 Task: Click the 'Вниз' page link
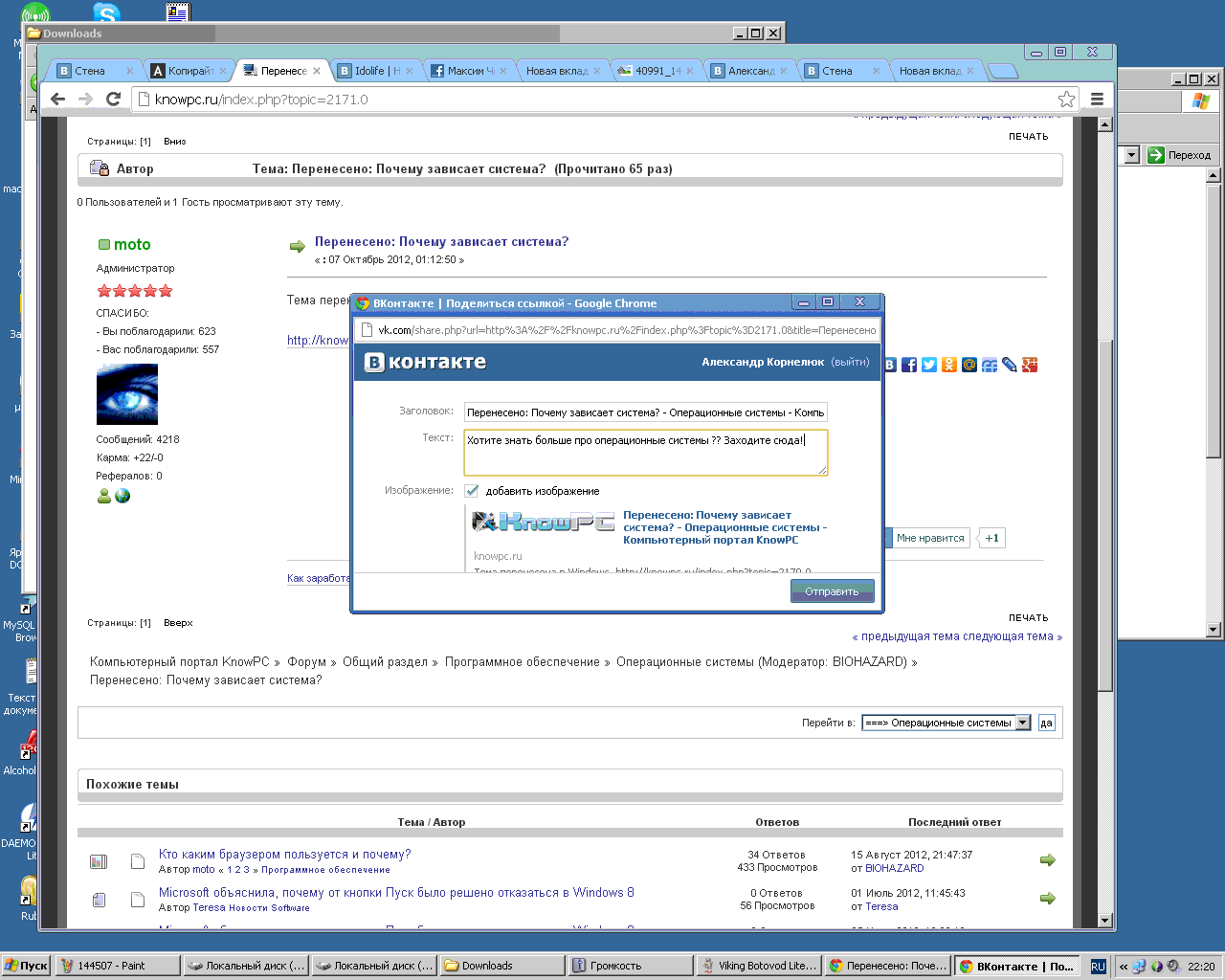(x=174, y=142)
